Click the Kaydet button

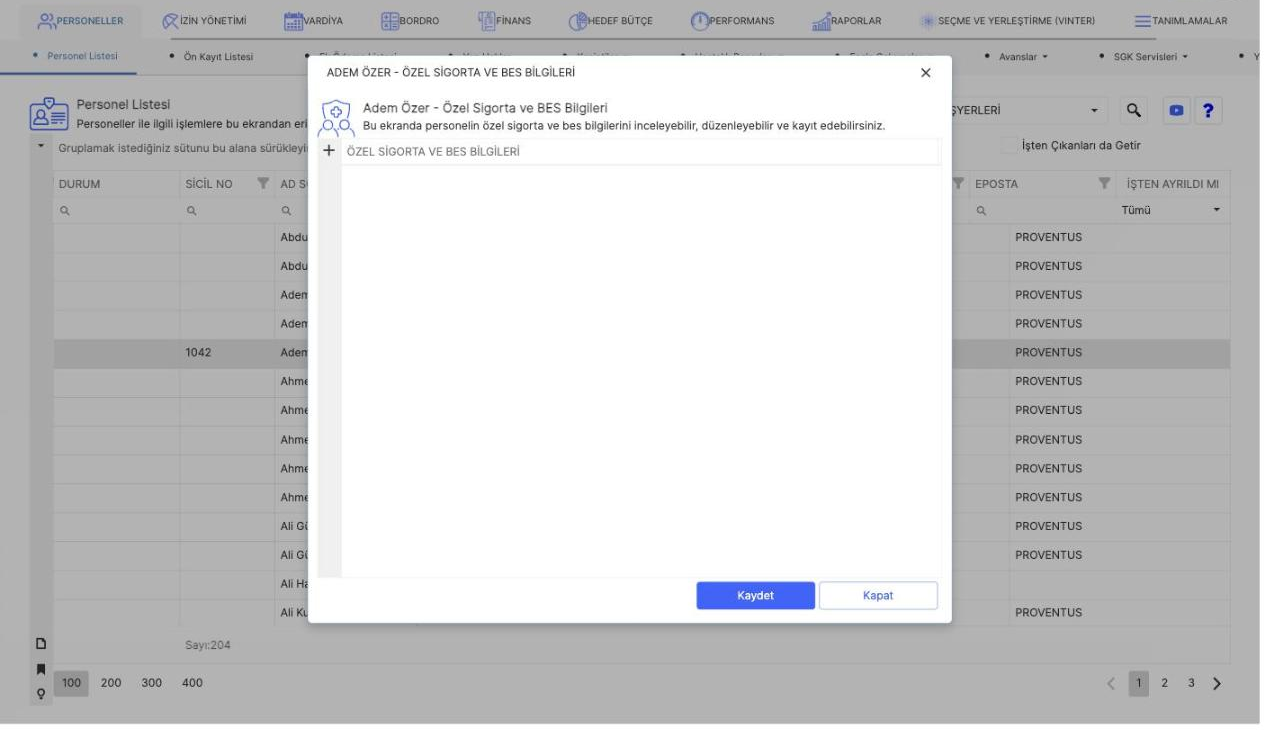pyautogui.click(x=756, y=595)
